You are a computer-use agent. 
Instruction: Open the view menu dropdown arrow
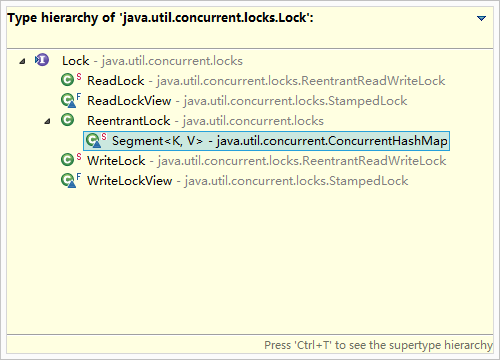click(x=481, y=18)
